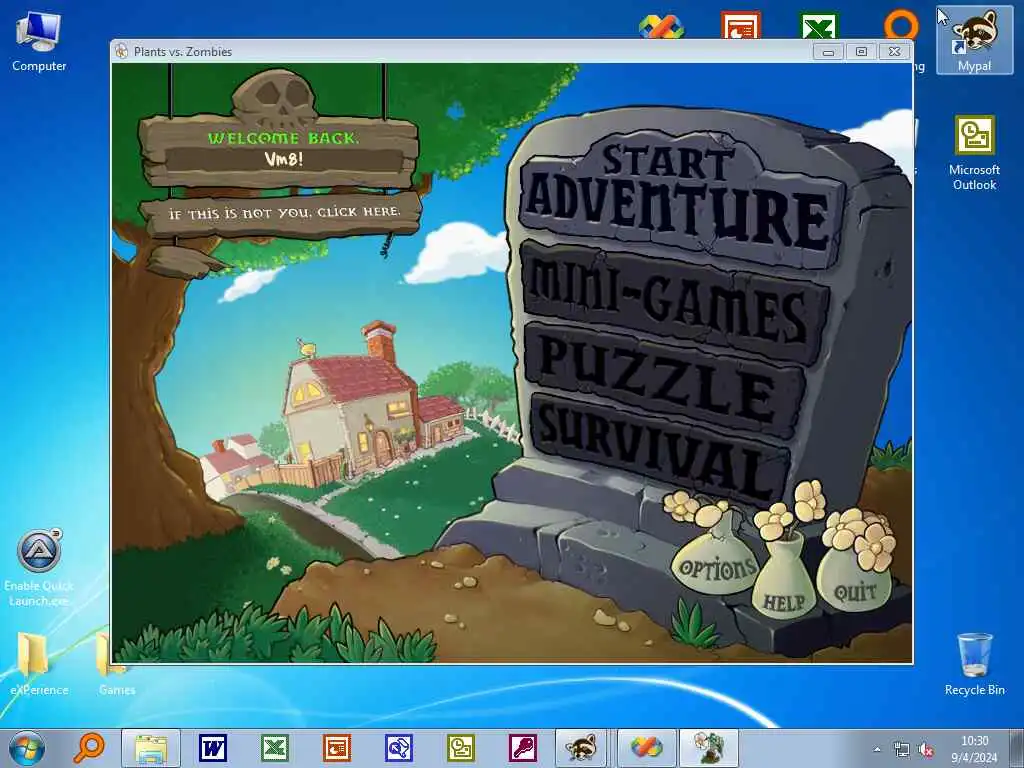Click the Quit vase
Viewport: 1024px width, 768px height.
[x=854, y=590]
